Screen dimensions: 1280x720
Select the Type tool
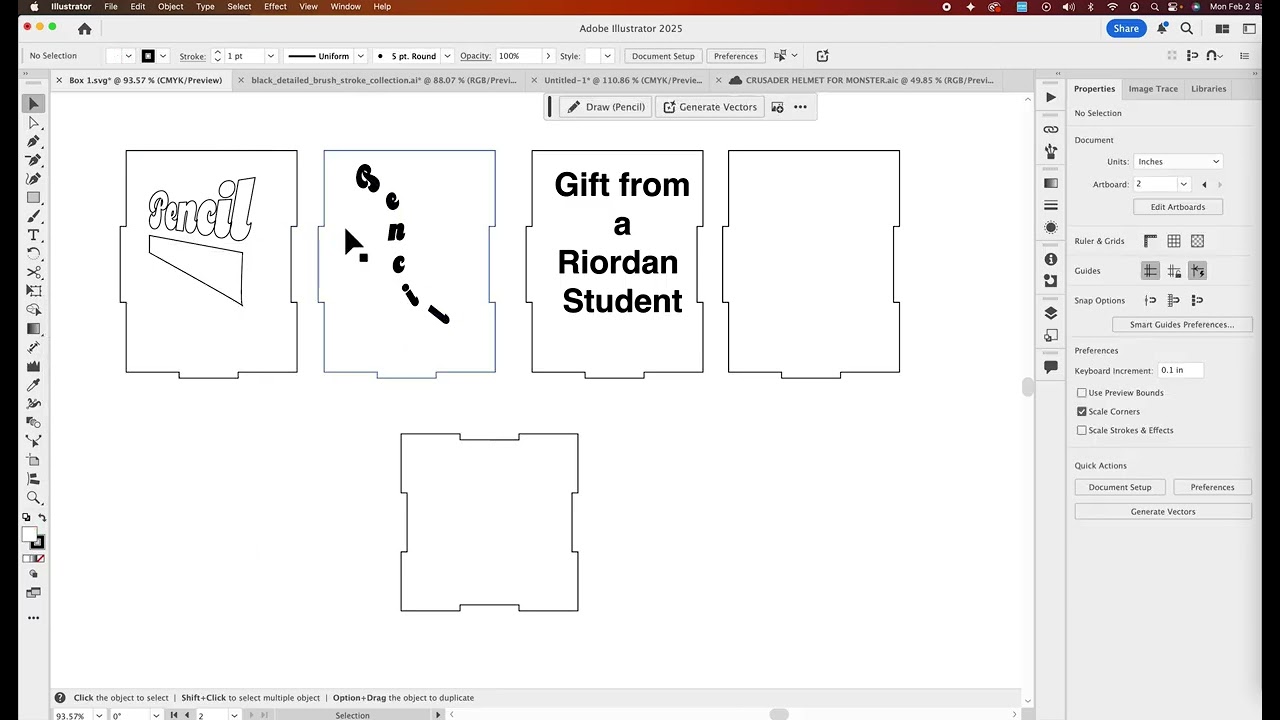[x=34, y=234]
